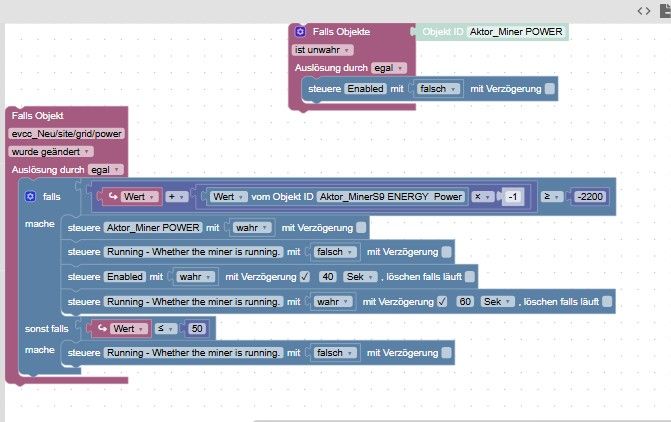Screen dimensions: 671x422
Task: Open gear settings on Falls Objekte block
Action: 300,31
